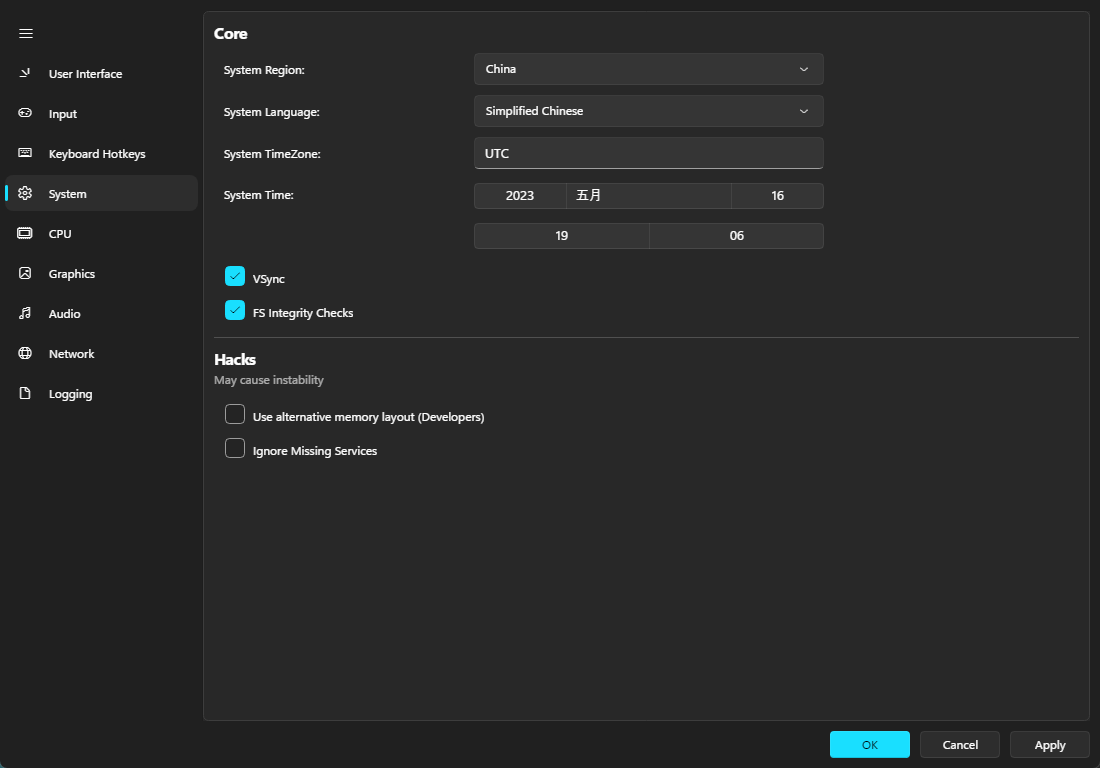Enable alternative memory layout (Developers)

pos(235,414)
